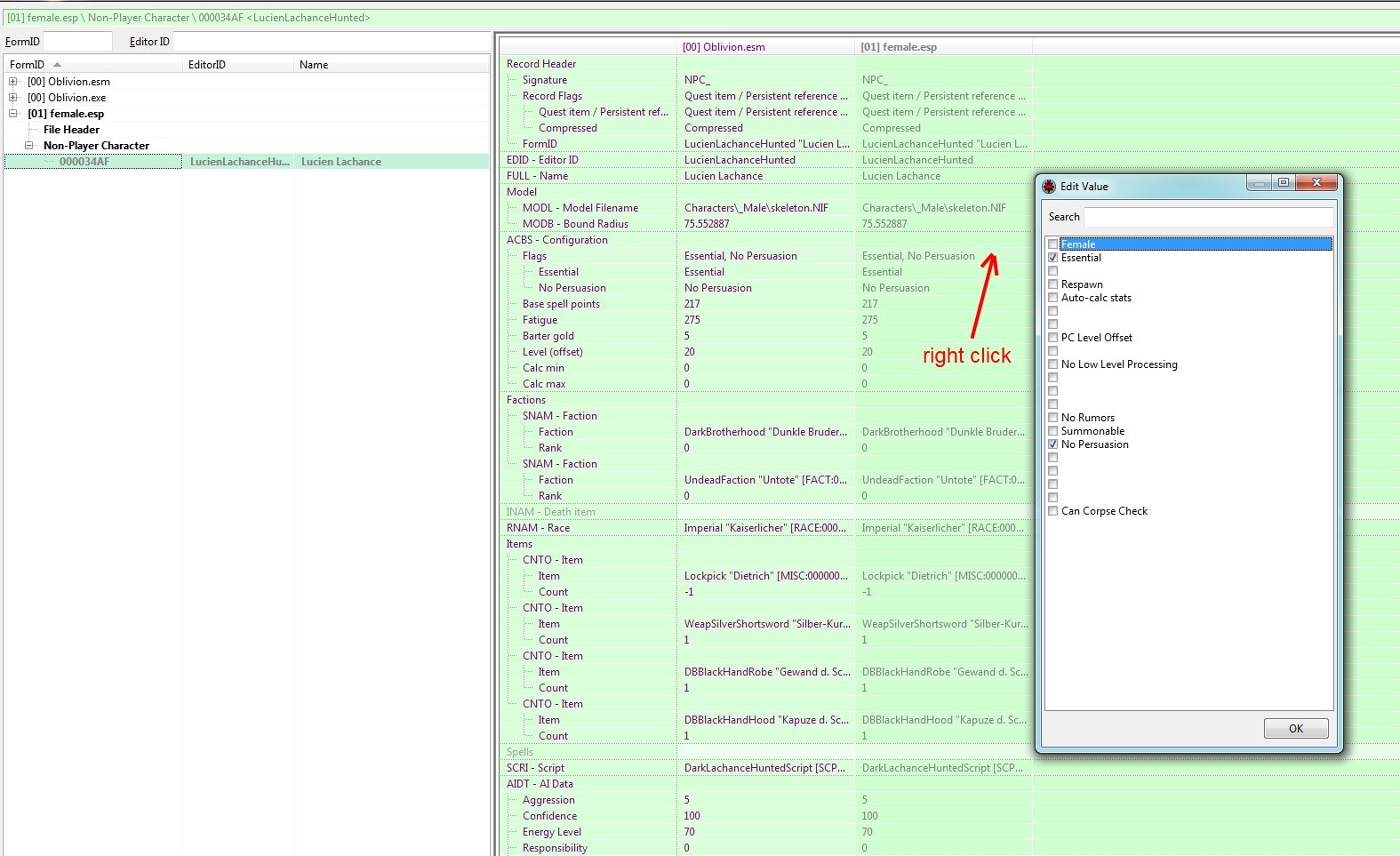Sort by the FormID column header
The width and height of the screenshot is (1400, 856).
click(93, 64)
